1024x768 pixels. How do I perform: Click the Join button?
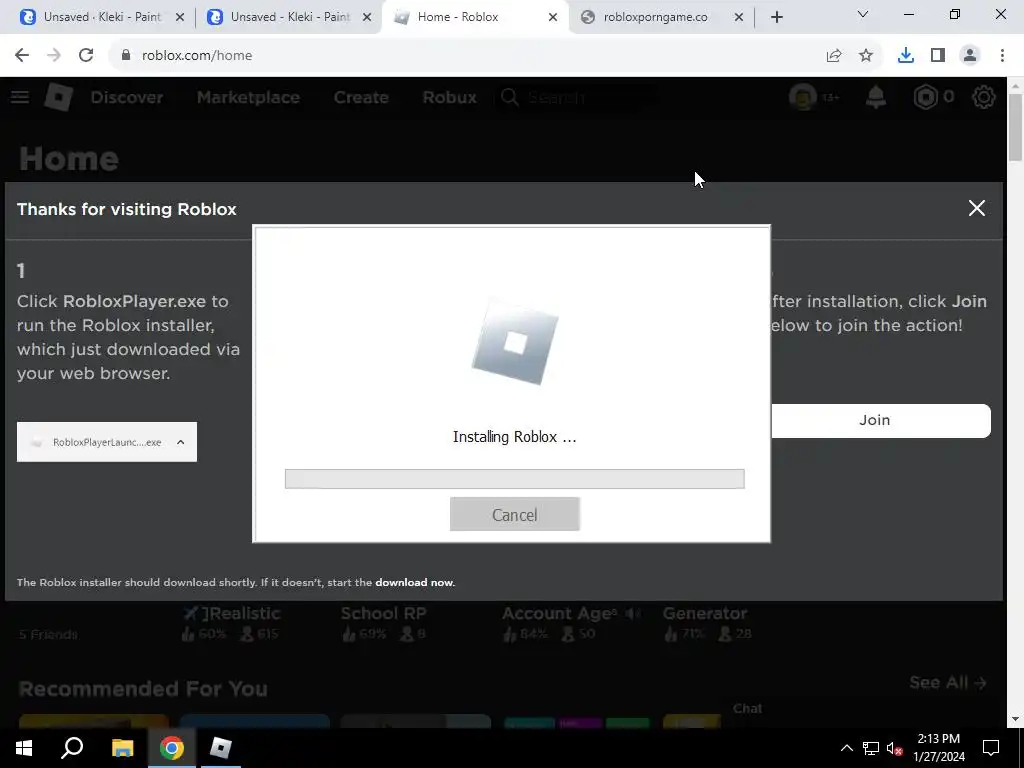click(880, 420)
